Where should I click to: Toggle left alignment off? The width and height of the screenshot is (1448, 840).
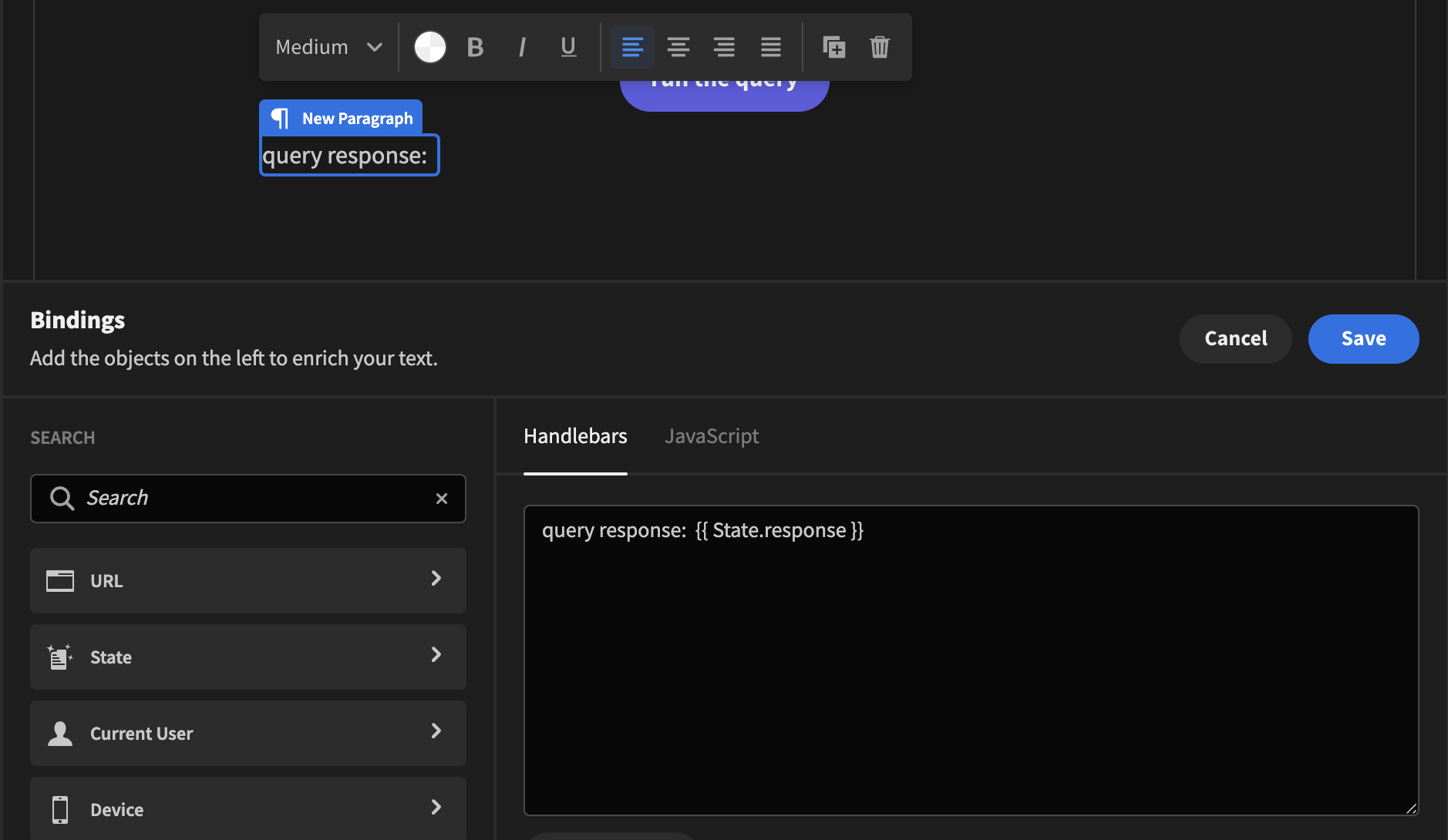click(x=631, y=47)
